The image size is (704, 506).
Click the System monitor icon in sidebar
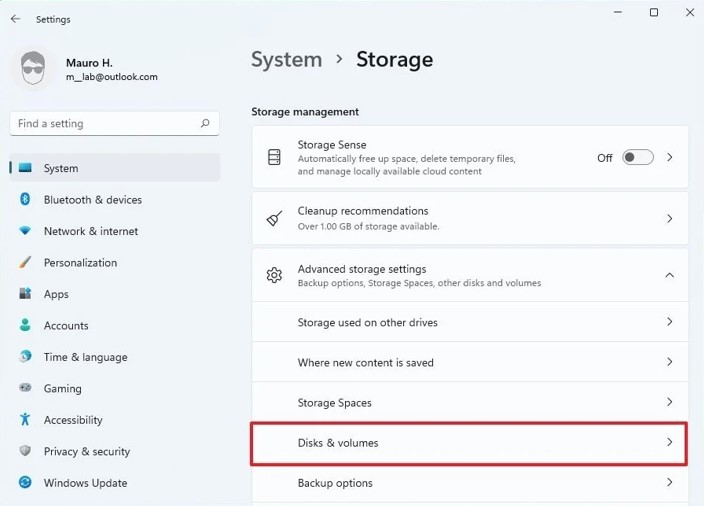[x=25, y=168]
